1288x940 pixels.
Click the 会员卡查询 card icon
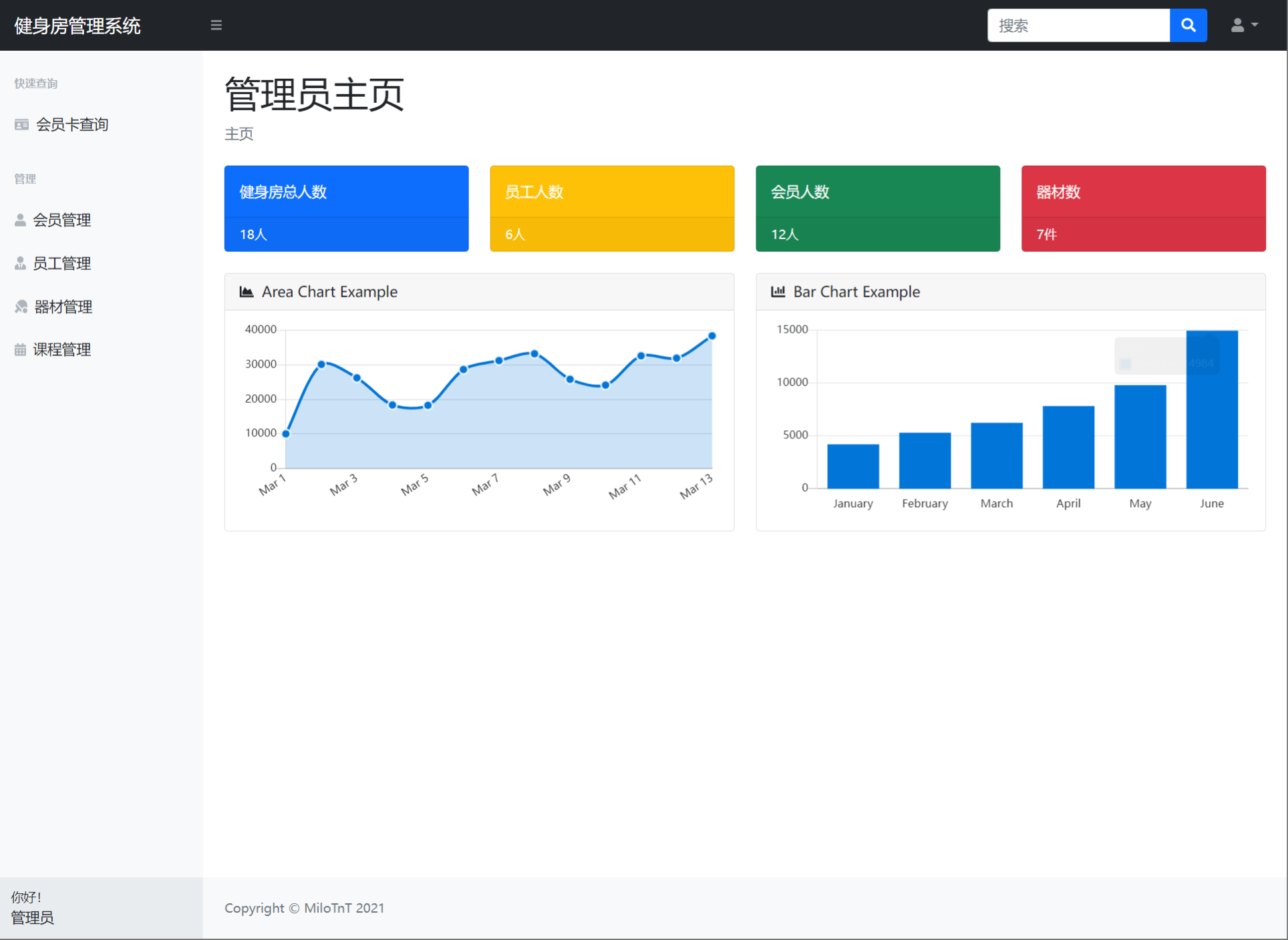[21, 125]
